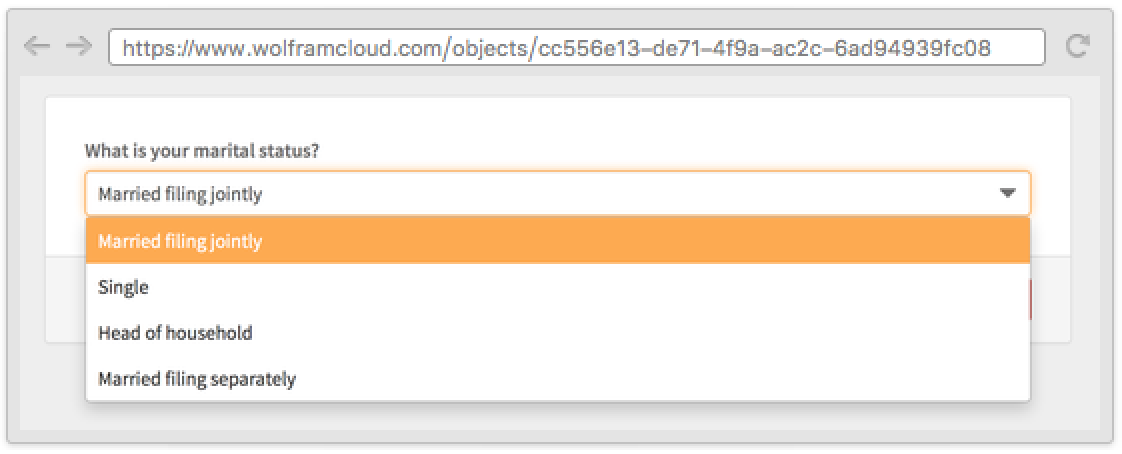Reload the page with the refresh icon
This screenshot has width=1122, height=454.
tap(1077, 47)
